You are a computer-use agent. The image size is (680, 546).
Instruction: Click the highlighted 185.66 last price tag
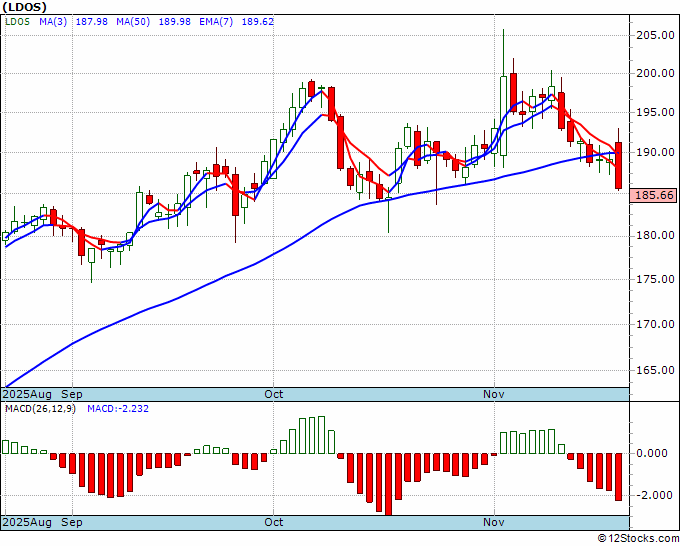(x=654, y=195)
